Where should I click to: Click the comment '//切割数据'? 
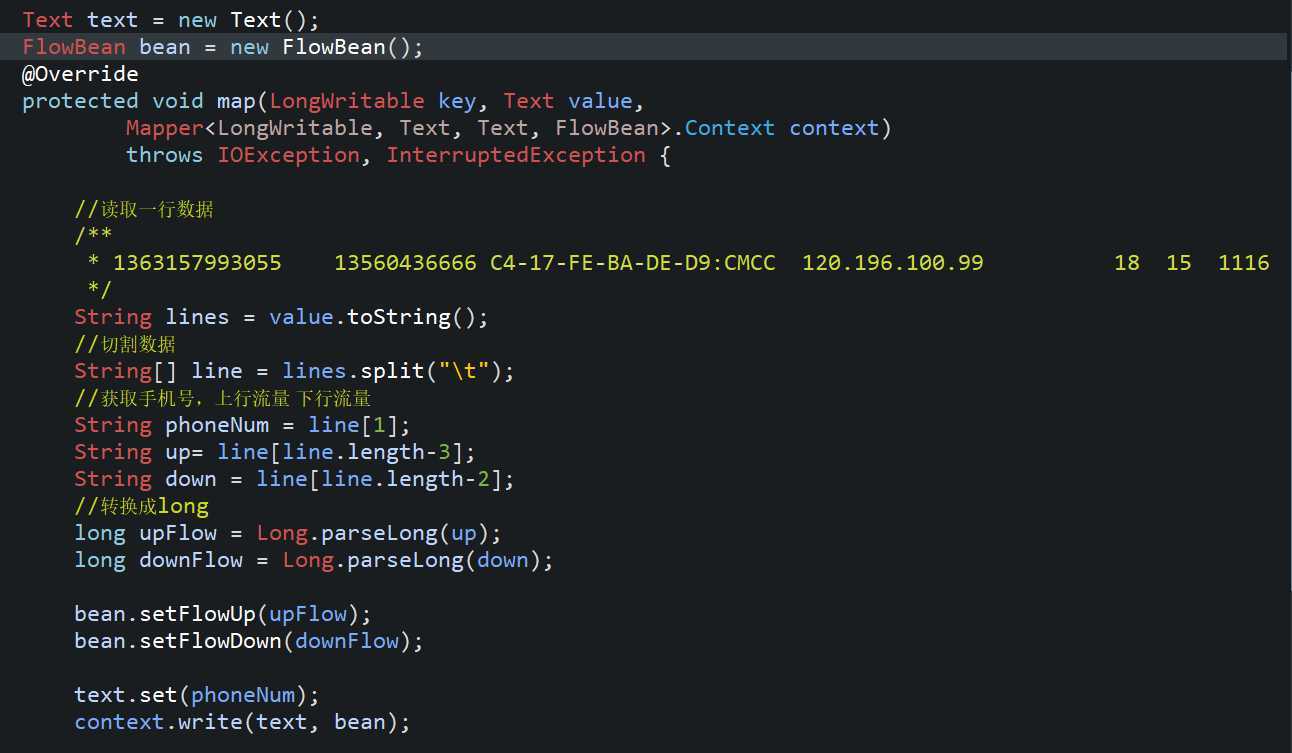pyautogui.click(x=125, y=344)
